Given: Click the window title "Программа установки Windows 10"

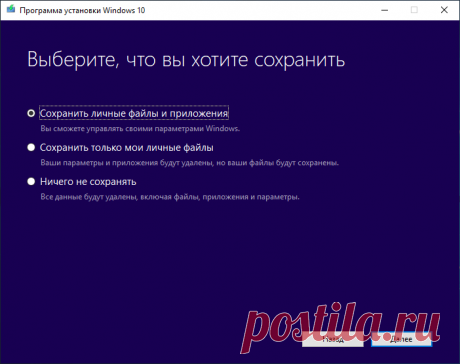Looking at the screenshot, I should pyautogui.click(x=82, y=10).
